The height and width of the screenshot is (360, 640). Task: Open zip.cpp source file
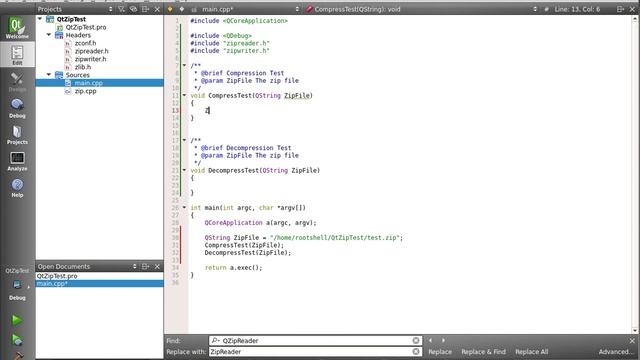point(85,91)
